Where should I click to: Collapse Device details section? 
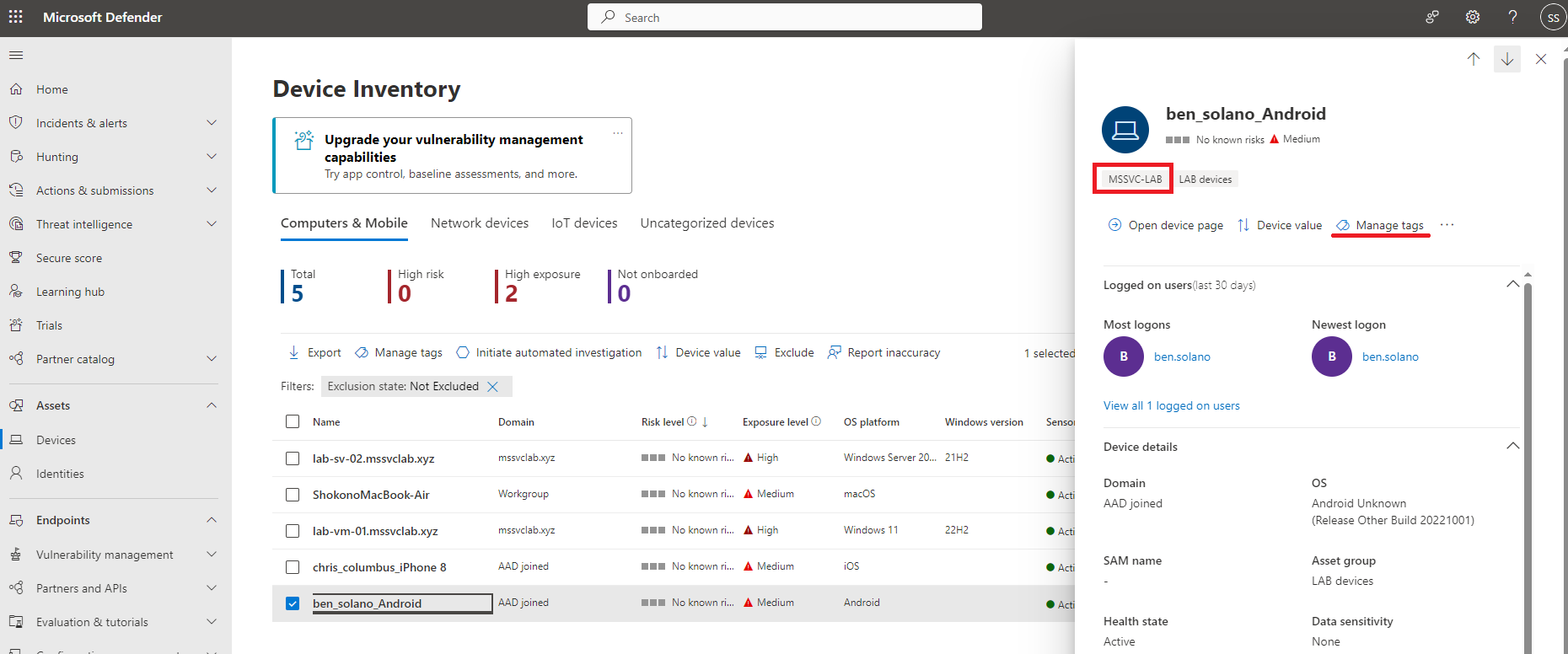click(x=1513, y=446)
